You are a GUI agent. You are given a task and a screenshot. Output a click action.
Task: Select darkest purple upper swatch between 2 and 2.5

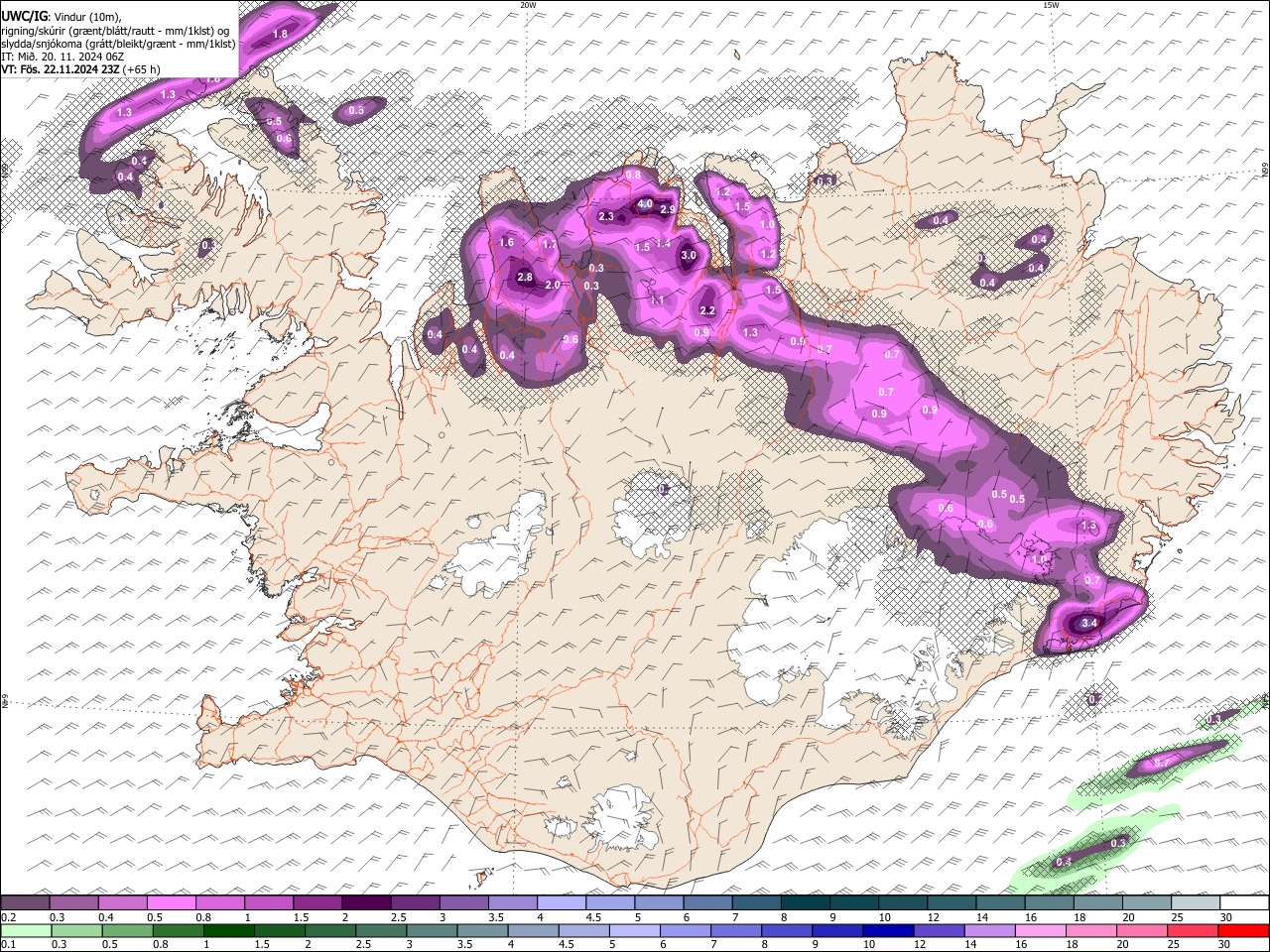[x=366, y=902]
